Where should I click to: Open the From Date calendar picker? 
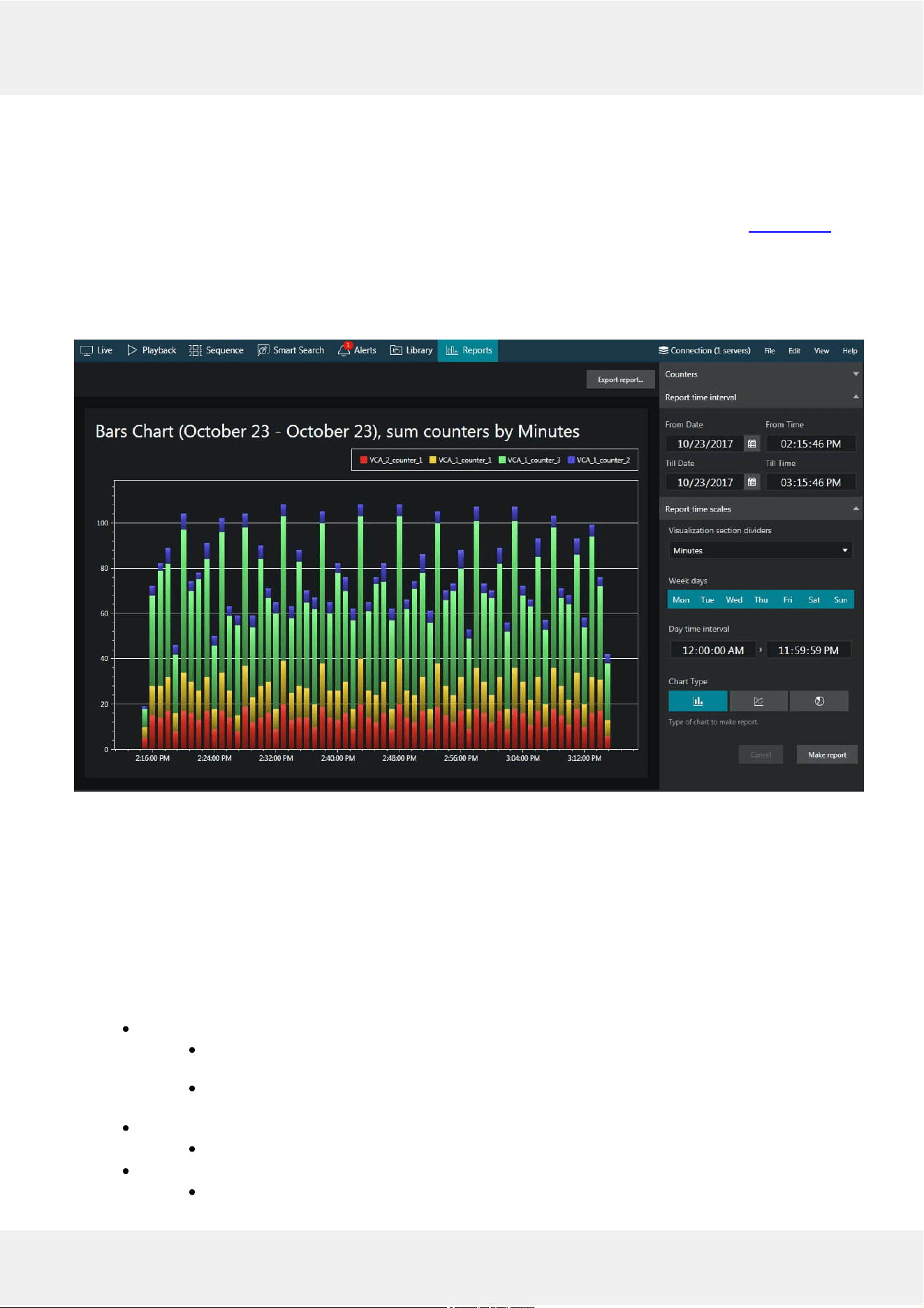[752, 444]
